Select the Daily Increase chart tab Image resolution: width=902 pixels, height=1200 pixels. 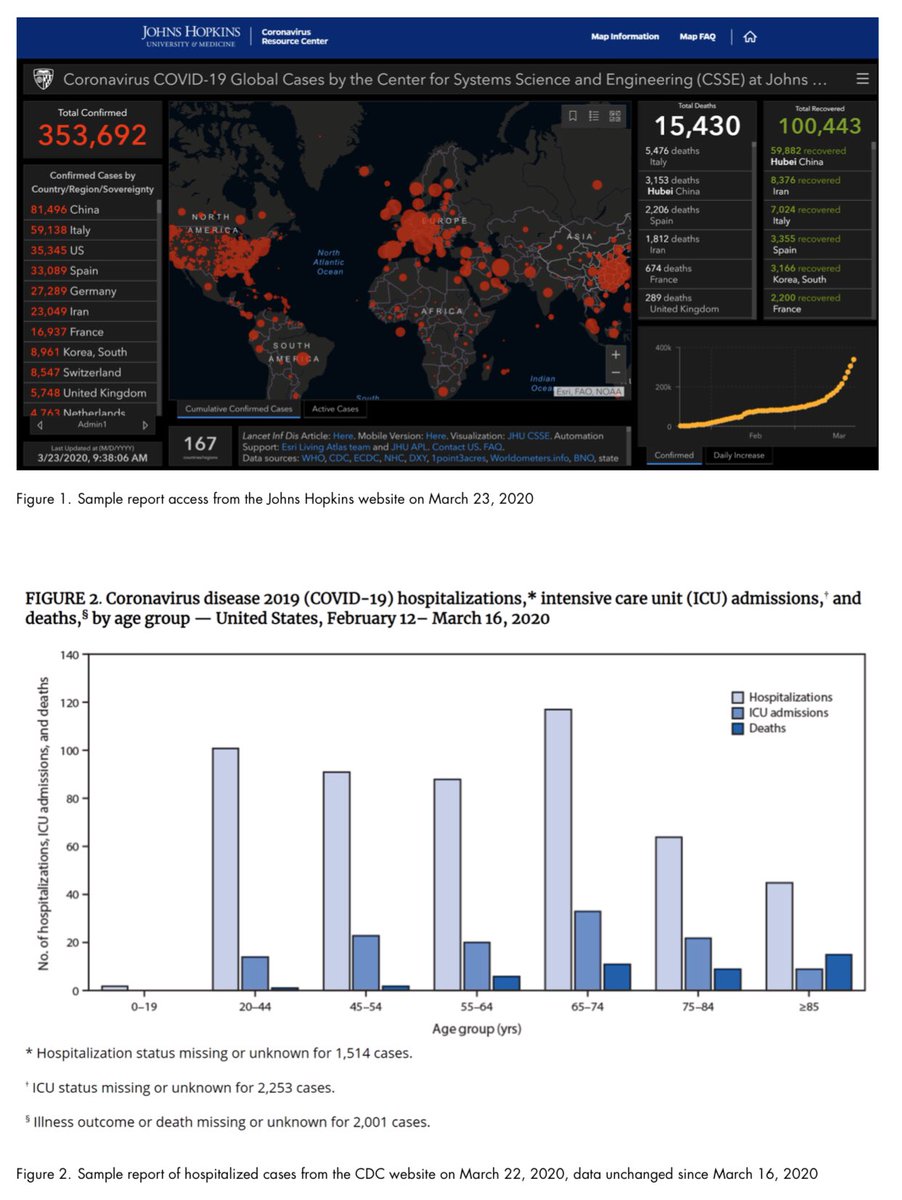(738, 455)
